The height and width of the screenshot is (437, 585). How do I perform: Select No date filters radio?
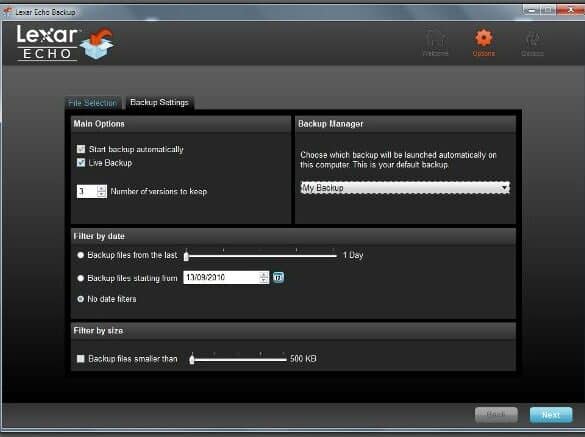point(80,299)
